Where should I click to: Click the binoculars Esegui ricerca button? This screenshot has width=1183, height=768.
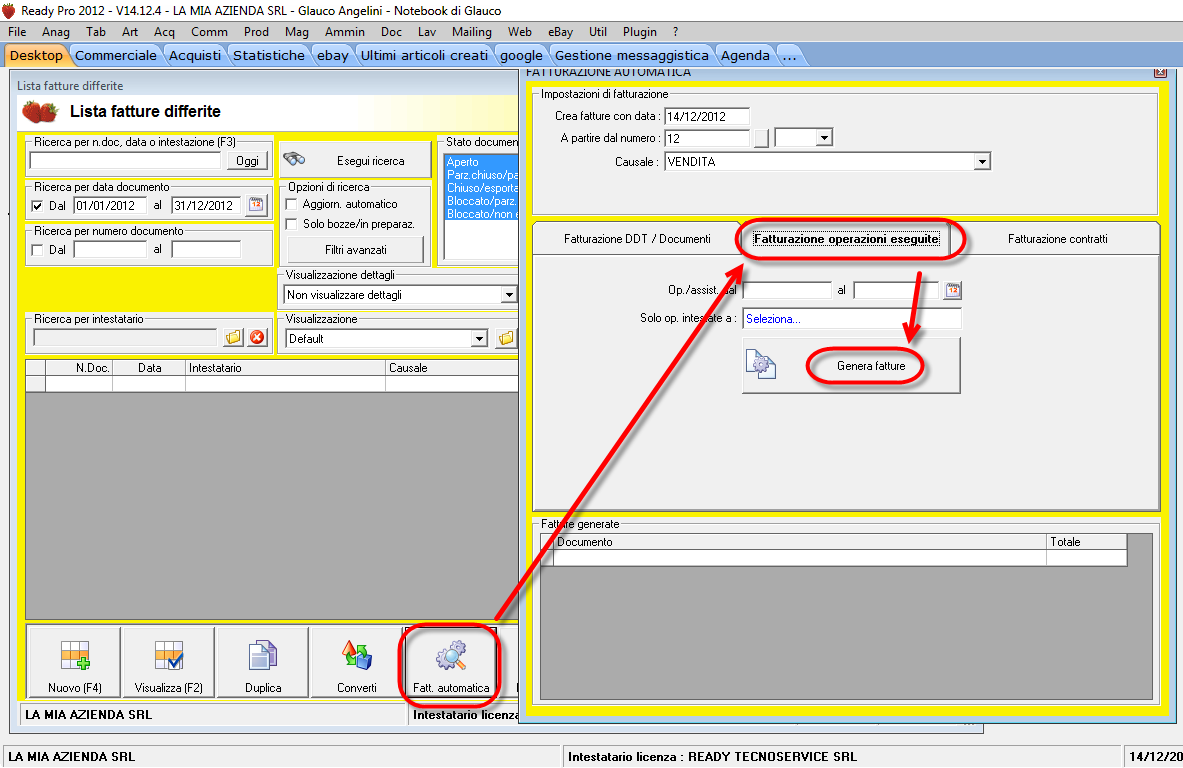(355, 160)
